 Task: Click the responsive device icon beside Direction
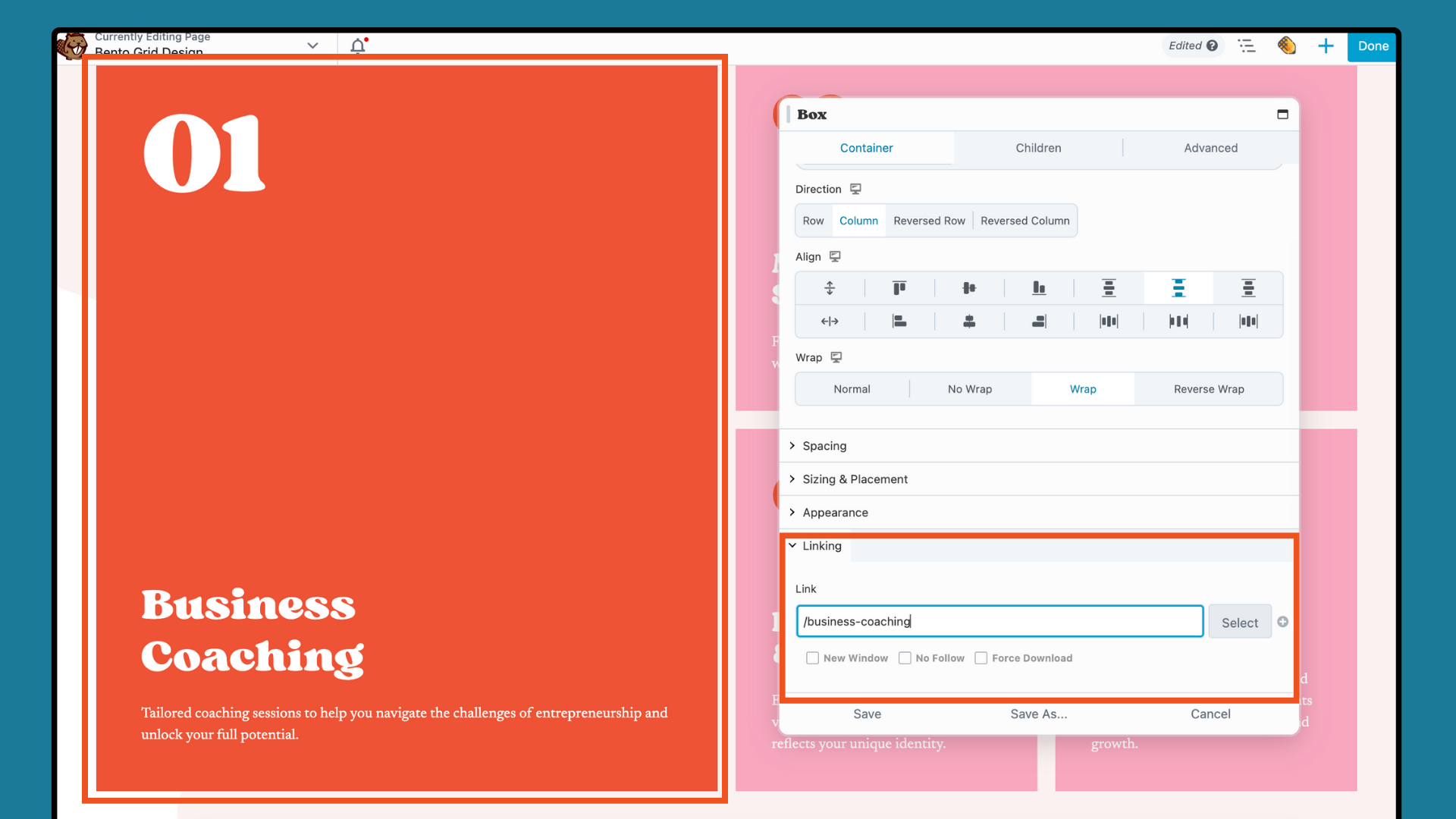tap(855, 189)
